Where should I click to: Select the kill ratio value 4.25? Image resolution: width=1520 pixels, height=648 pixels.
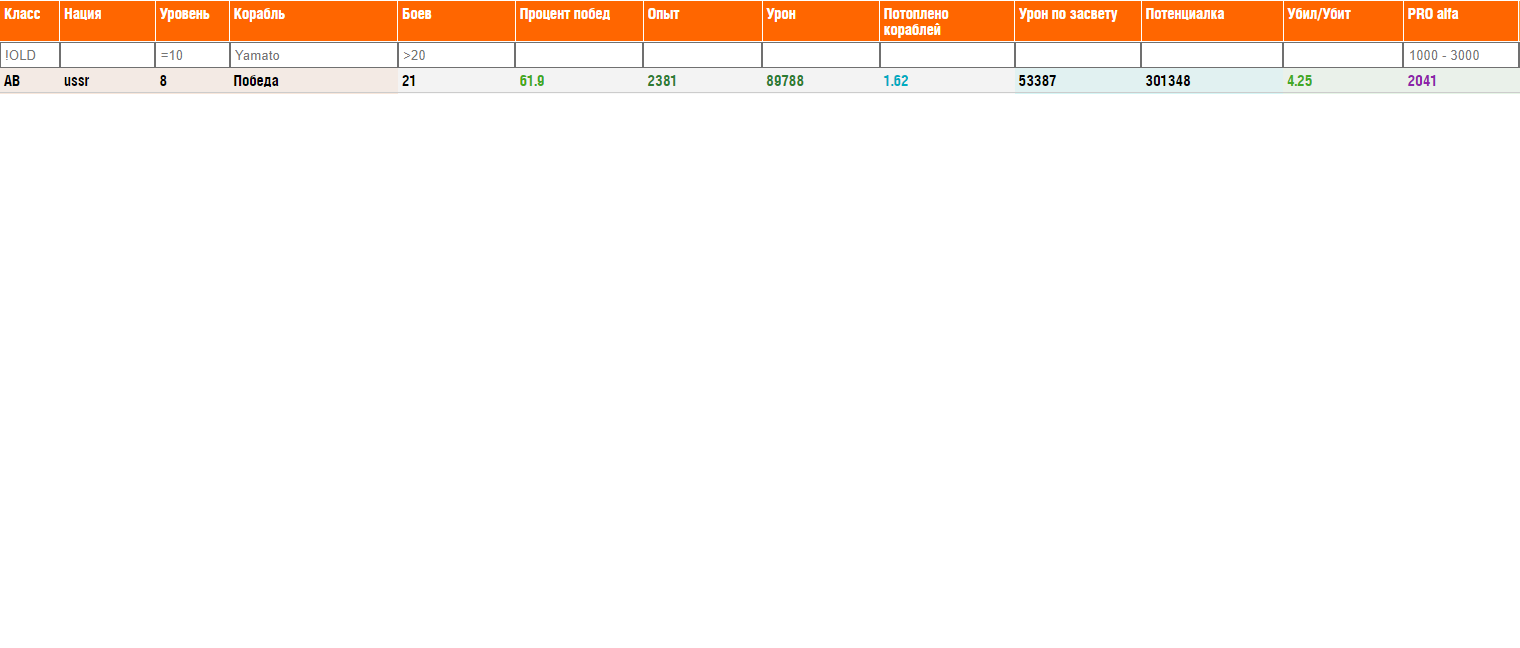pyautogui.click(x=1299, y=81)
